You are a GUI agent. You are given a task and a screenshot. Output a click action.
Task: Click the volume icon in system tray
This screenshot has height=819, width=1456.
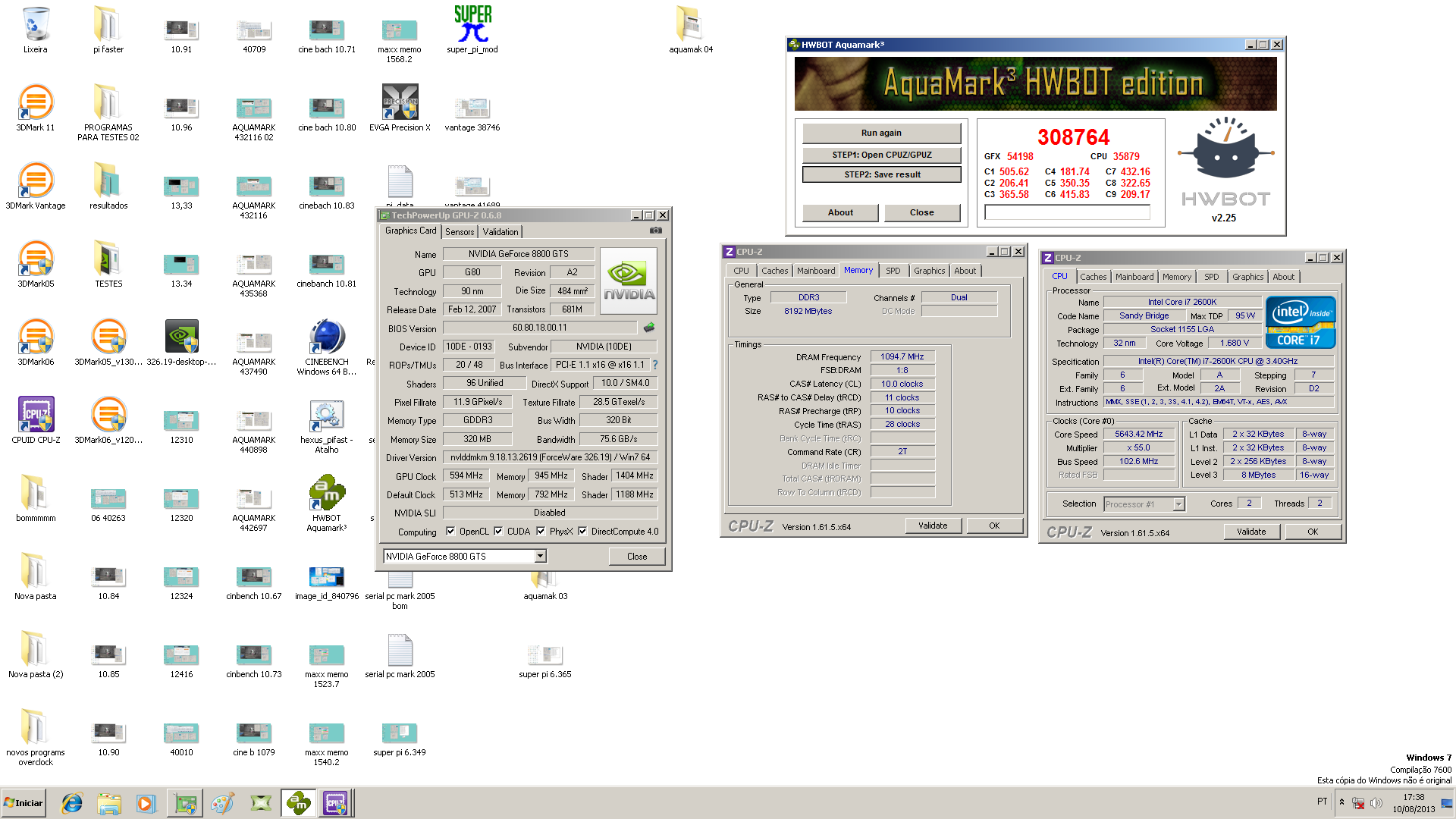pyautogui.click(x=1376, y=803)
